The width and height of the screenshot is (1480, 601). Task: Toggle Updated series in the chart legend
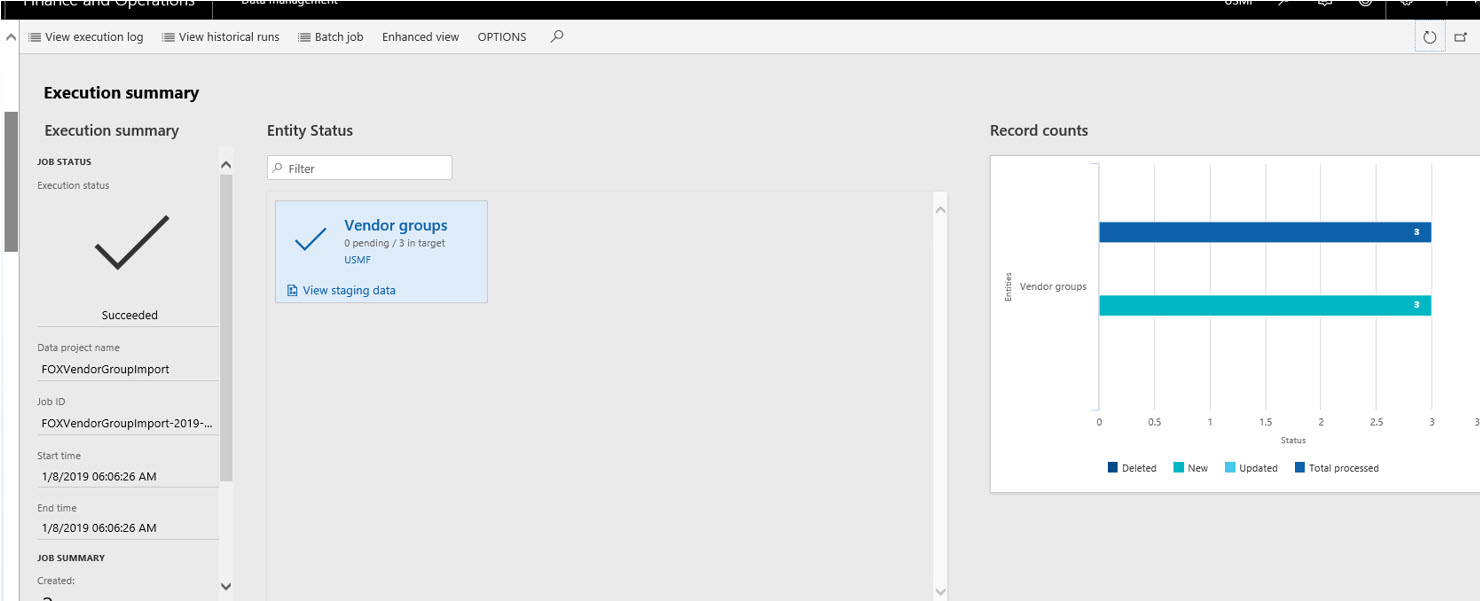pos(1250,467)
